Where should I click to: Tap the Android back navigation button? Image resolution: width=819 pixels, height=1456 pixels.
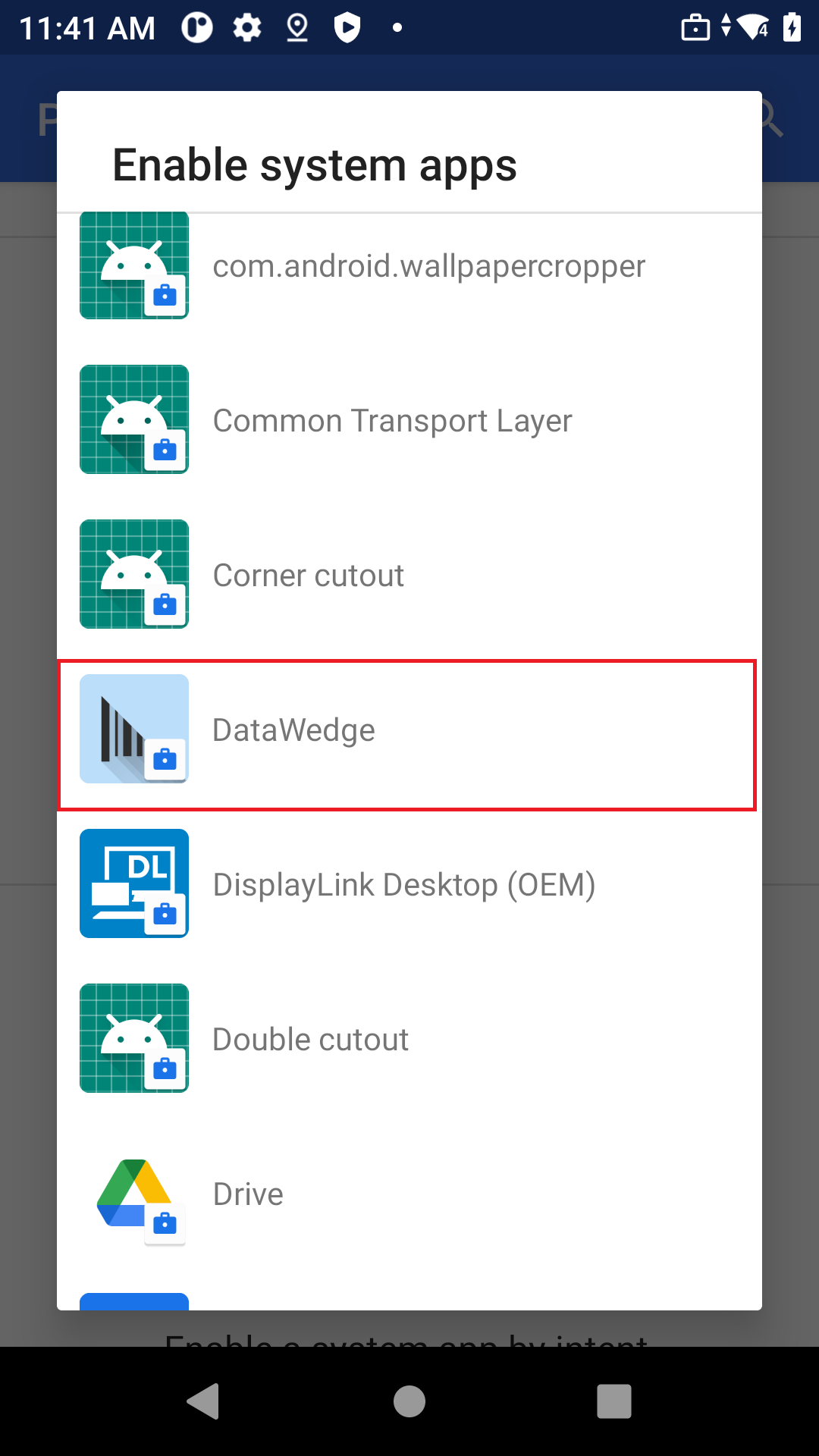click(203, 1401)
